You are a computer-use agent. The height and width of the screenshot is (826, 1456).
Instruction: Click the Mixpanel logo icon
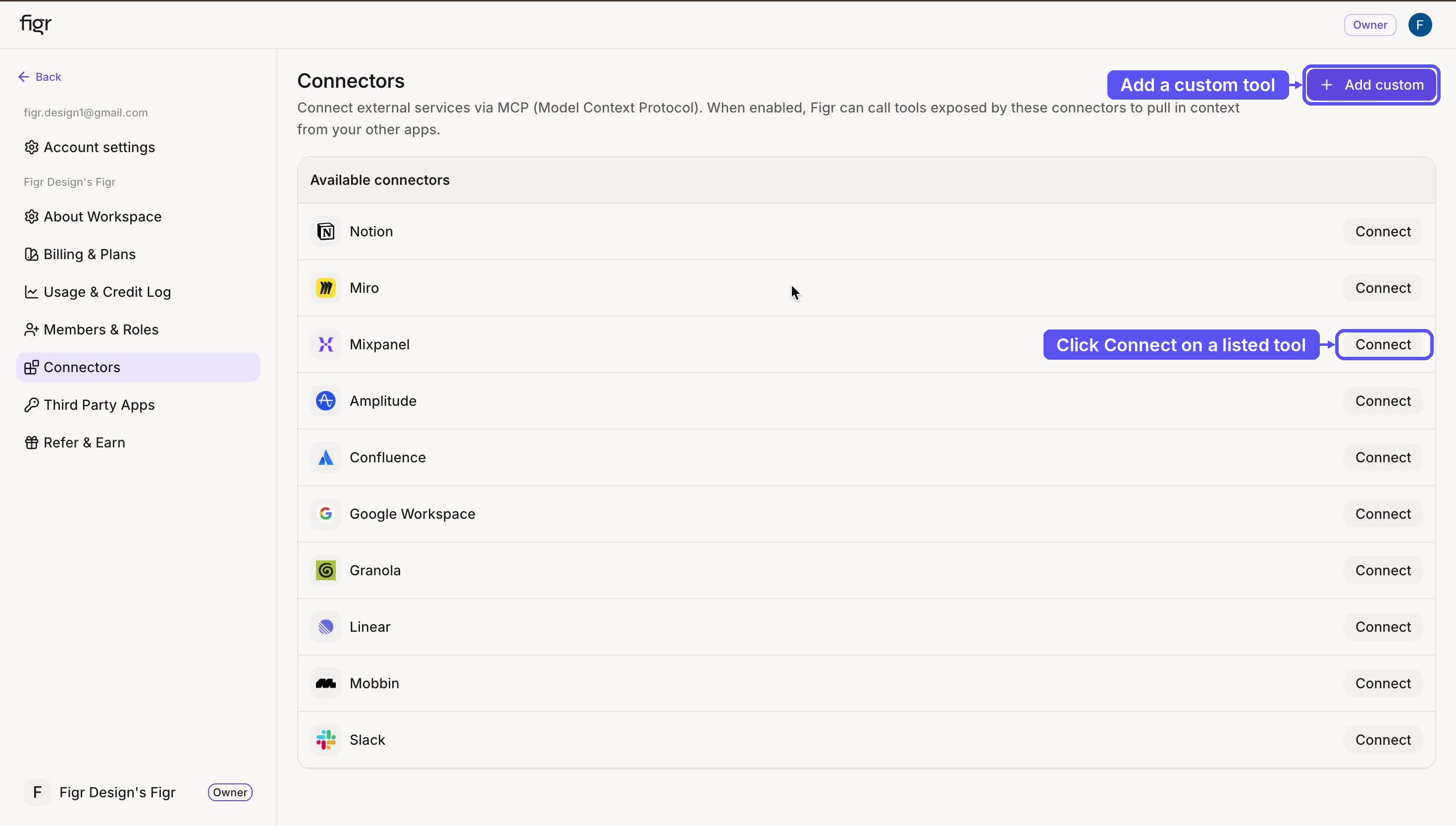[325, 344]
